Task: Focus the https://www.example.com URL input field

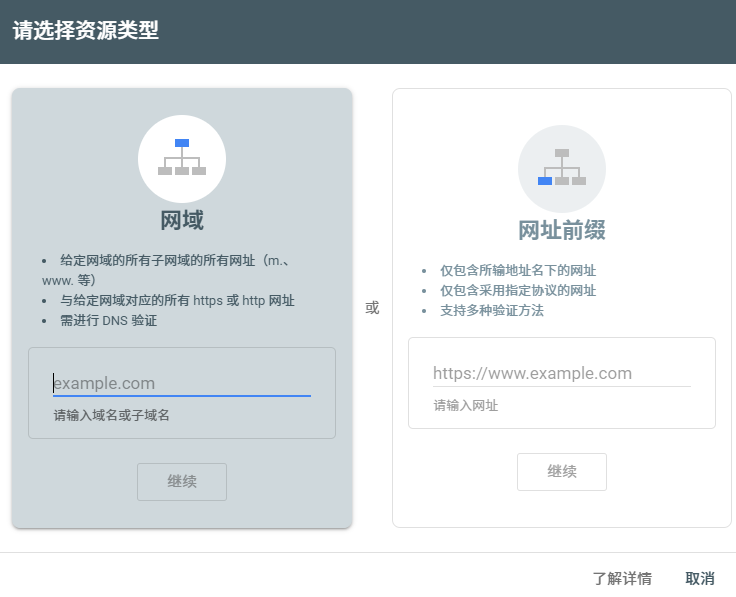Action: tap(561, 373)
